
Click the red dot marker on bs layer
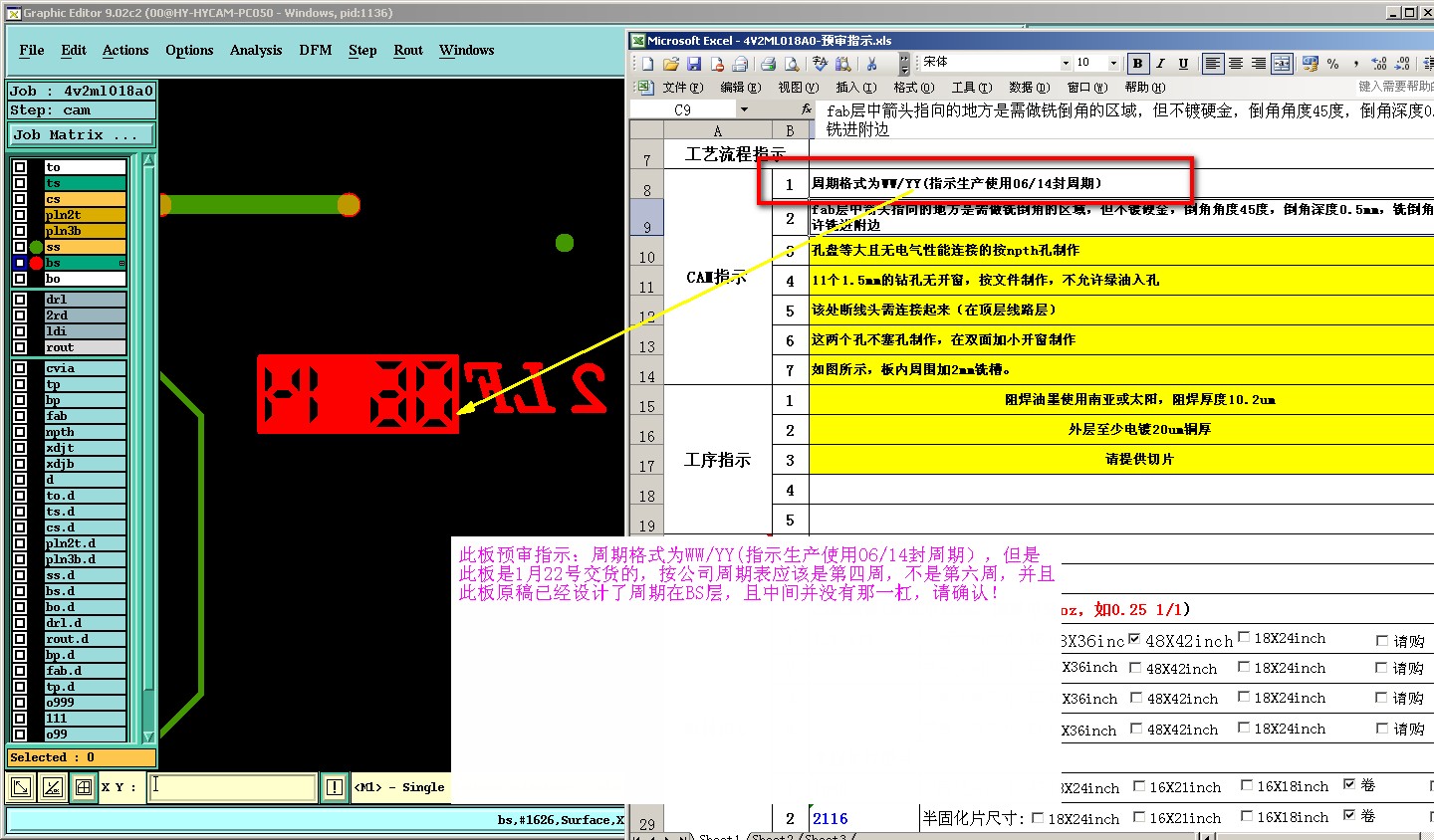[x=37, y=263]
